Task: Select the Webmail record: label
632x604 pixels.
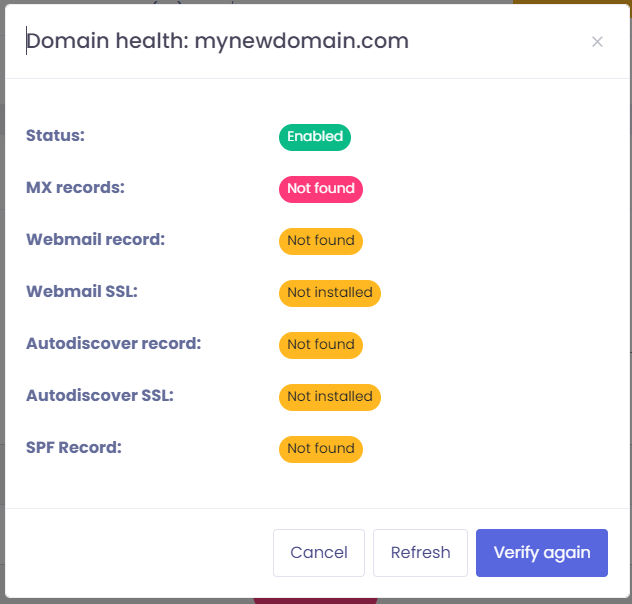Action: pos(95,240)
